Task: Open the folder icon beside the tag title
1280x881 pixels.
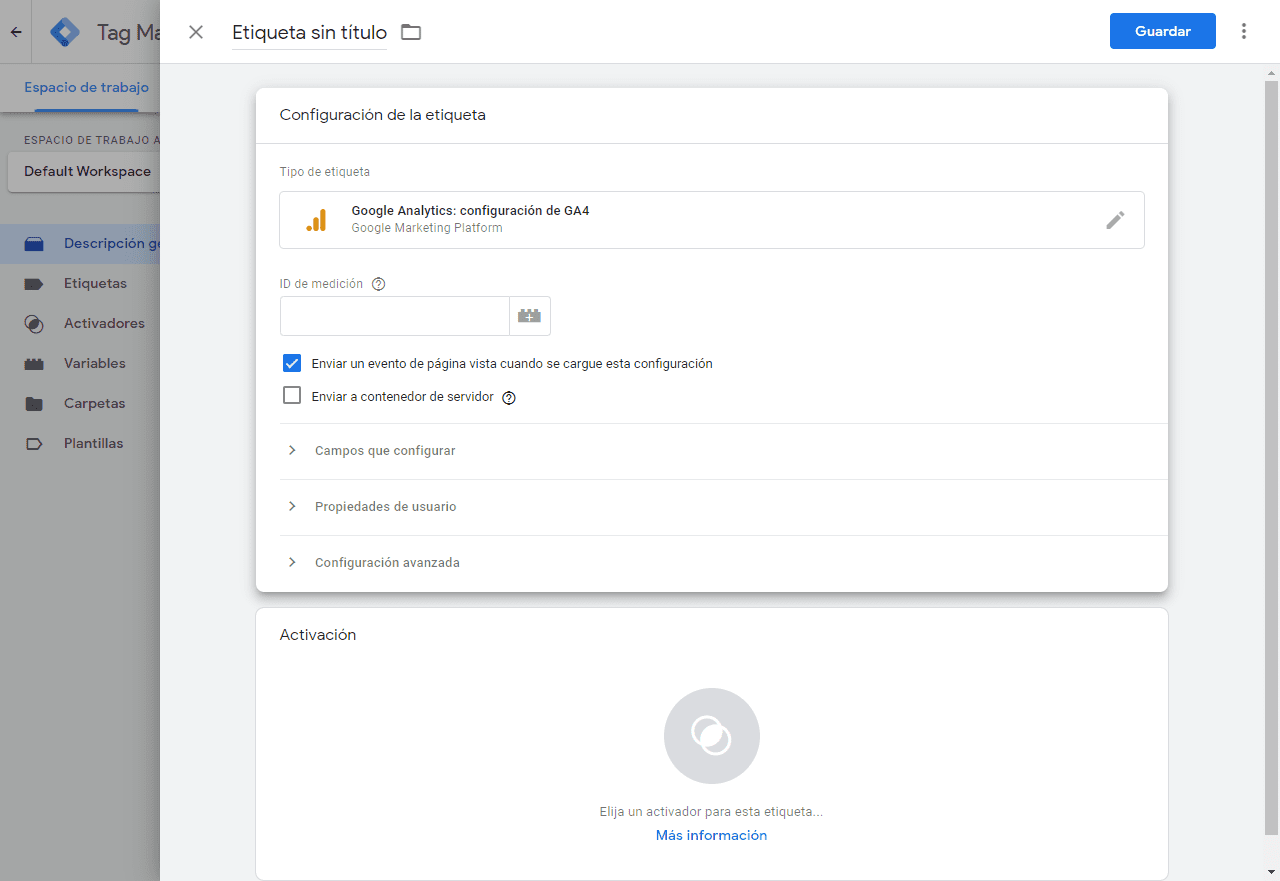Action: tap(410, 31)
